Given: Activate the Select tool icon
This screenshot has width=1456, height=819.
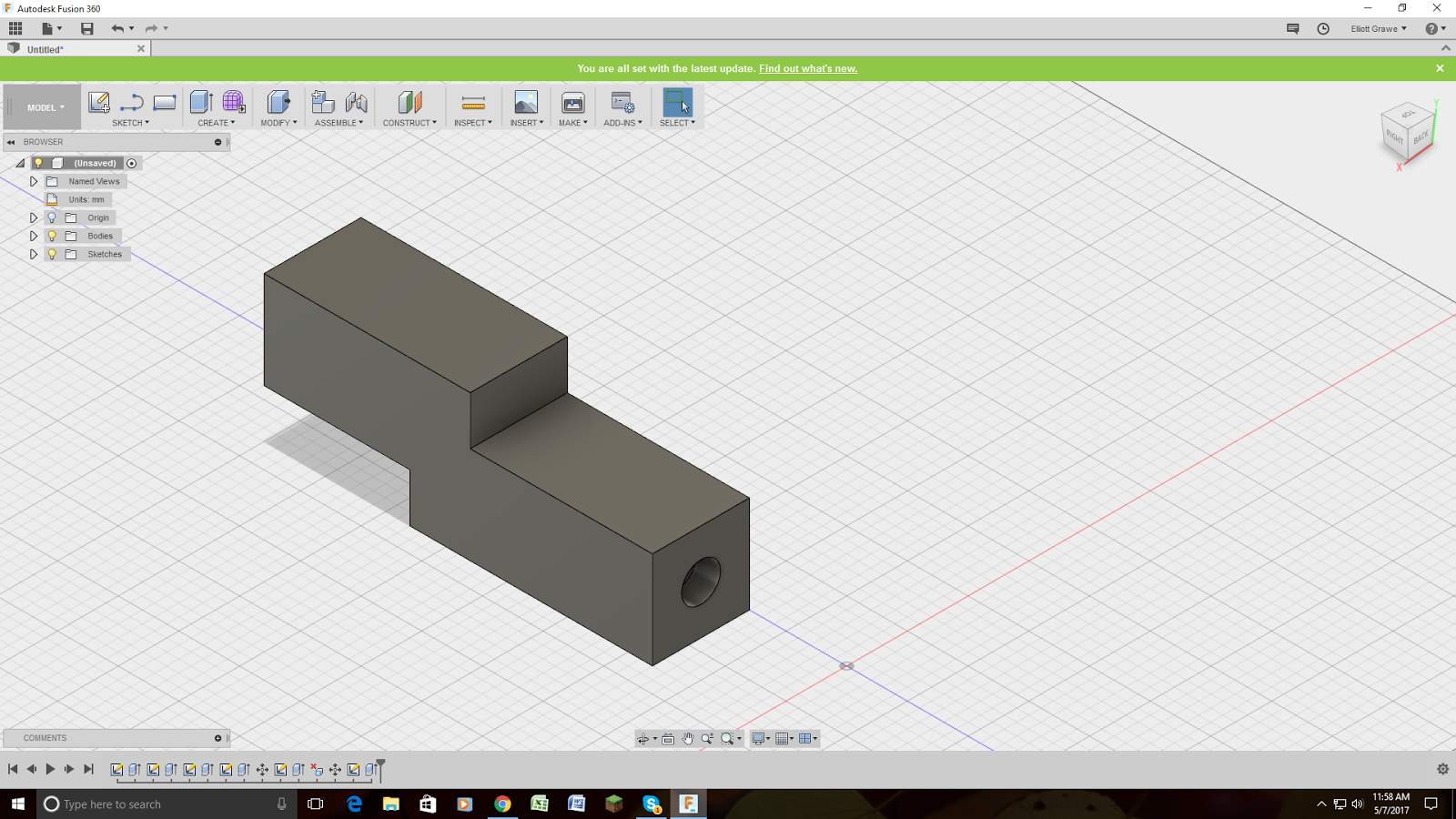Looking at the screenshot, I should [677, 102].
